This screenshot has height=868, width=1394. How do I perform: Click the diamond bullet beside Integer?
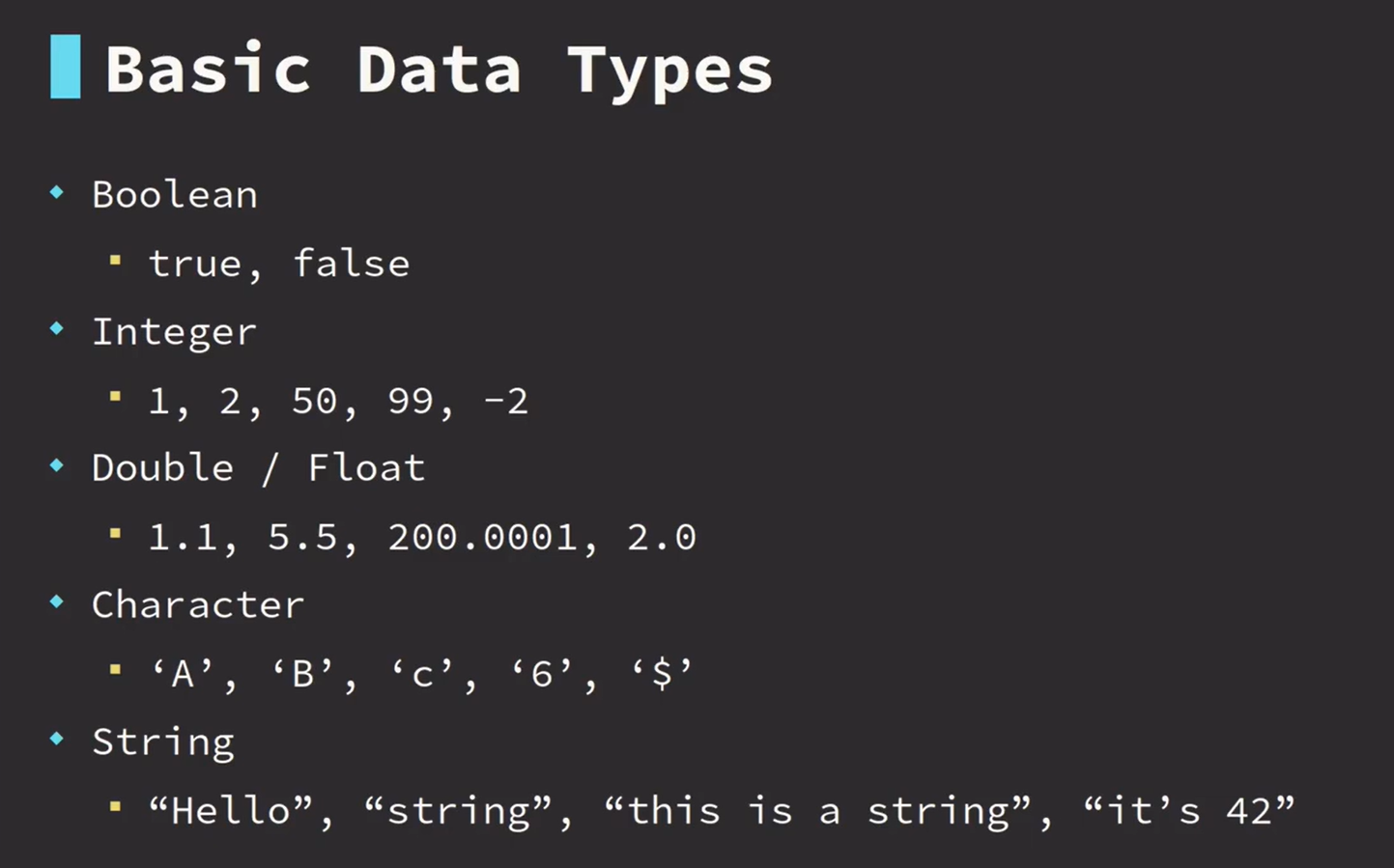pos(57,329)
